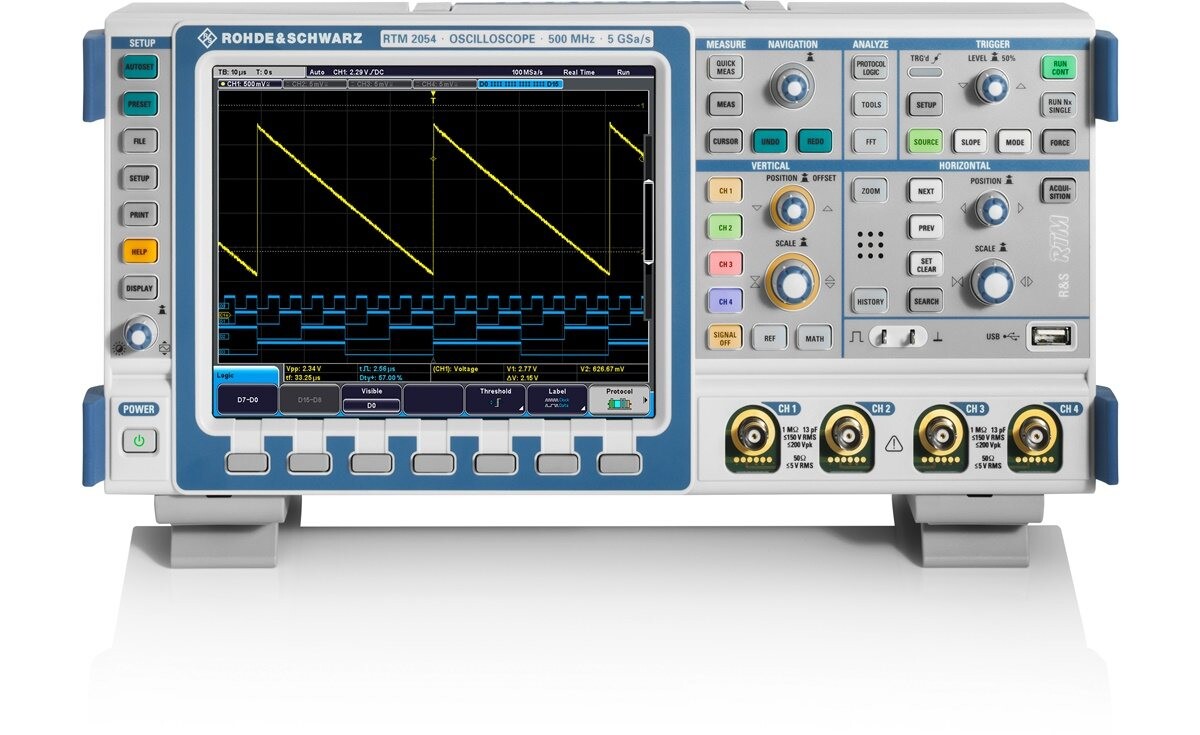Click the Navigation rotary knob
This screenshot has width=1200, height=735.
click(x=792, y=85)
